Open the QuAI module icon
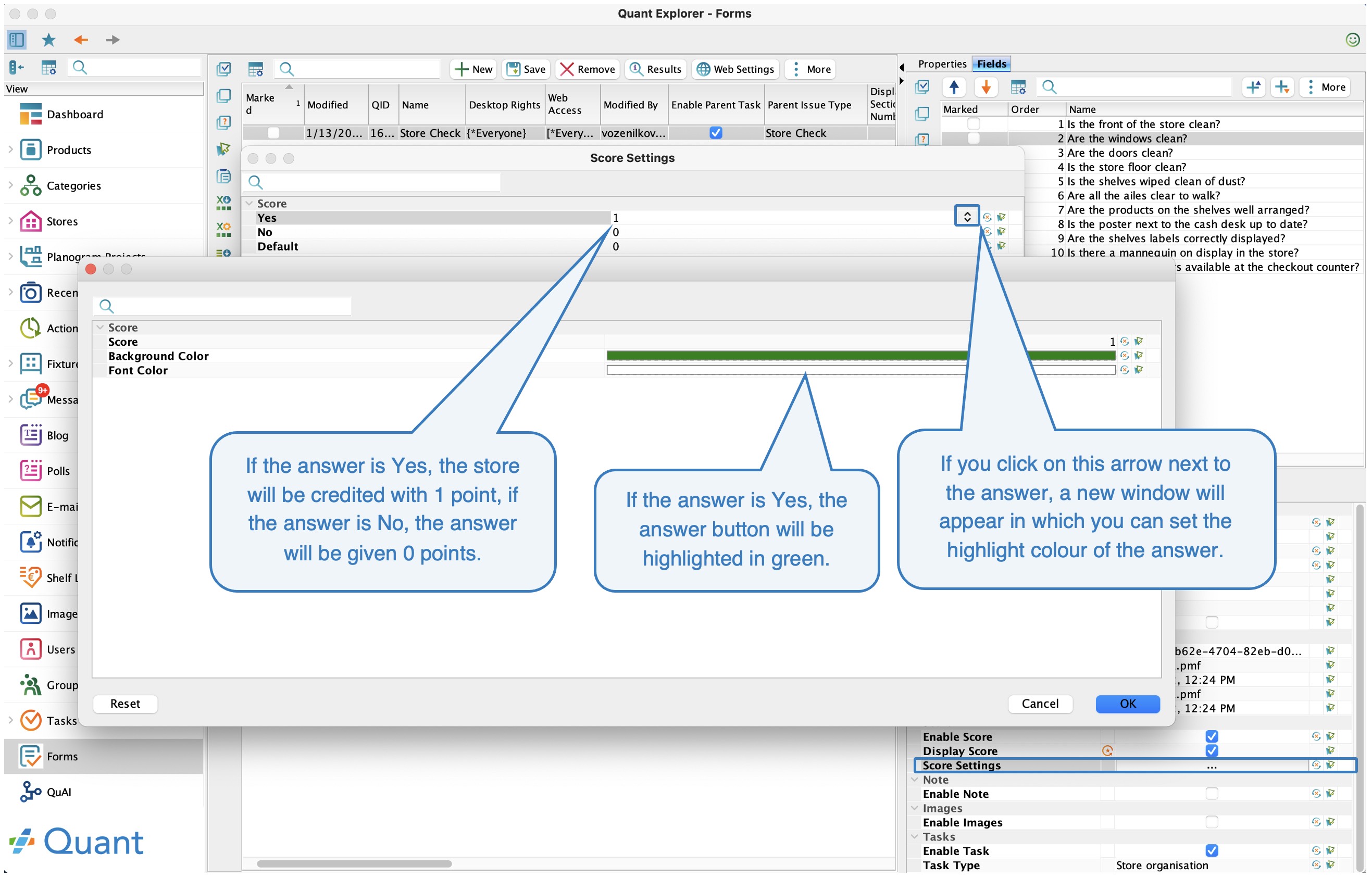The width and height of the screenshot is (1372, 878). point(31,792)
